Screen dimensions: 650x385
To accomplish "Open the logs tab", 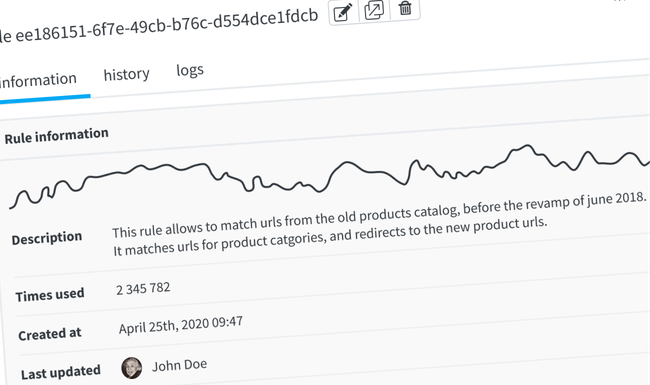I will click(x=190, y=70).
